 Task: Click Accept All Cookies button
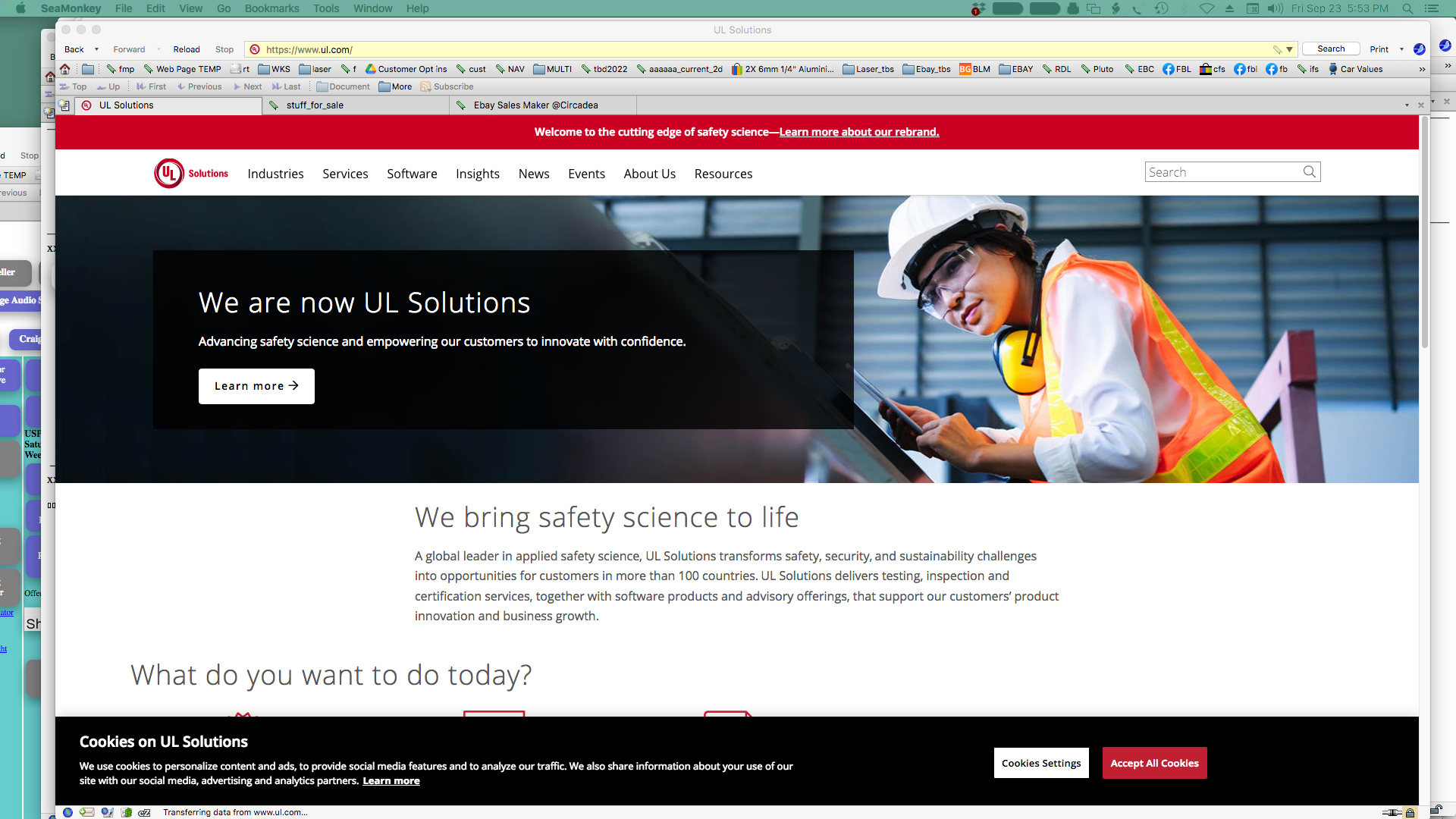1154,763
